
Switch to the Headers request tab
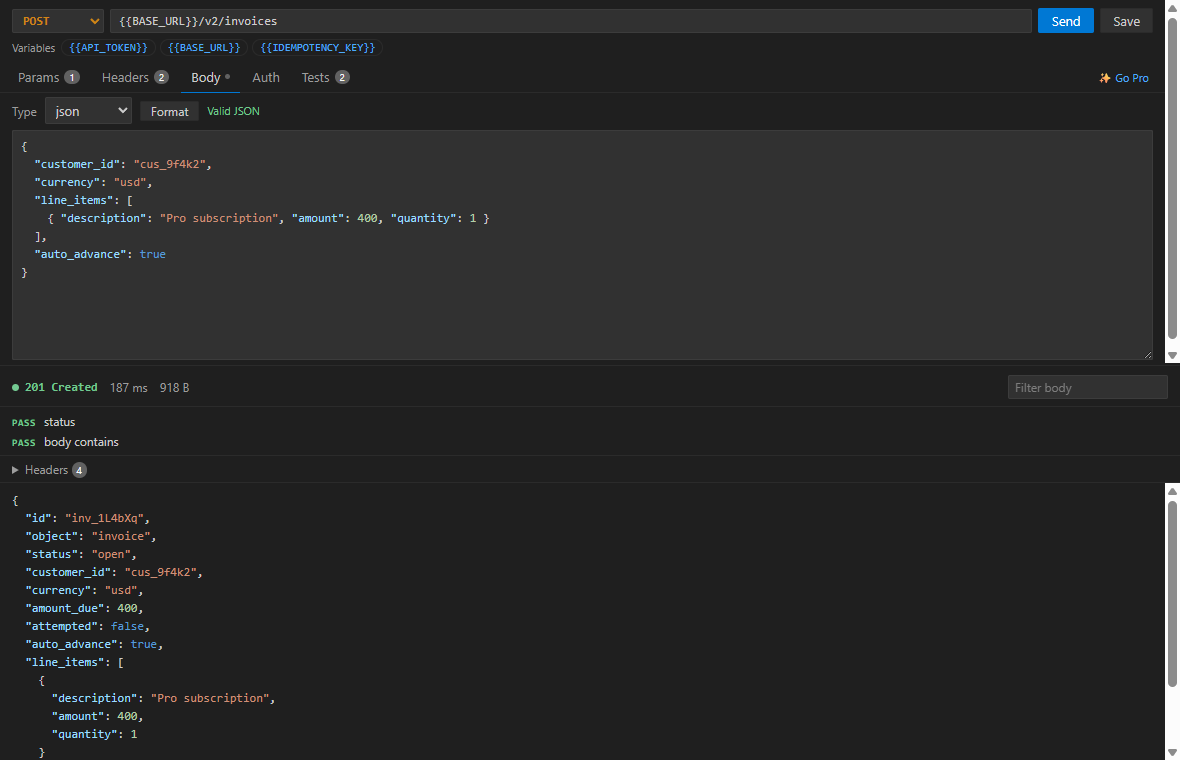click(135, 78)
